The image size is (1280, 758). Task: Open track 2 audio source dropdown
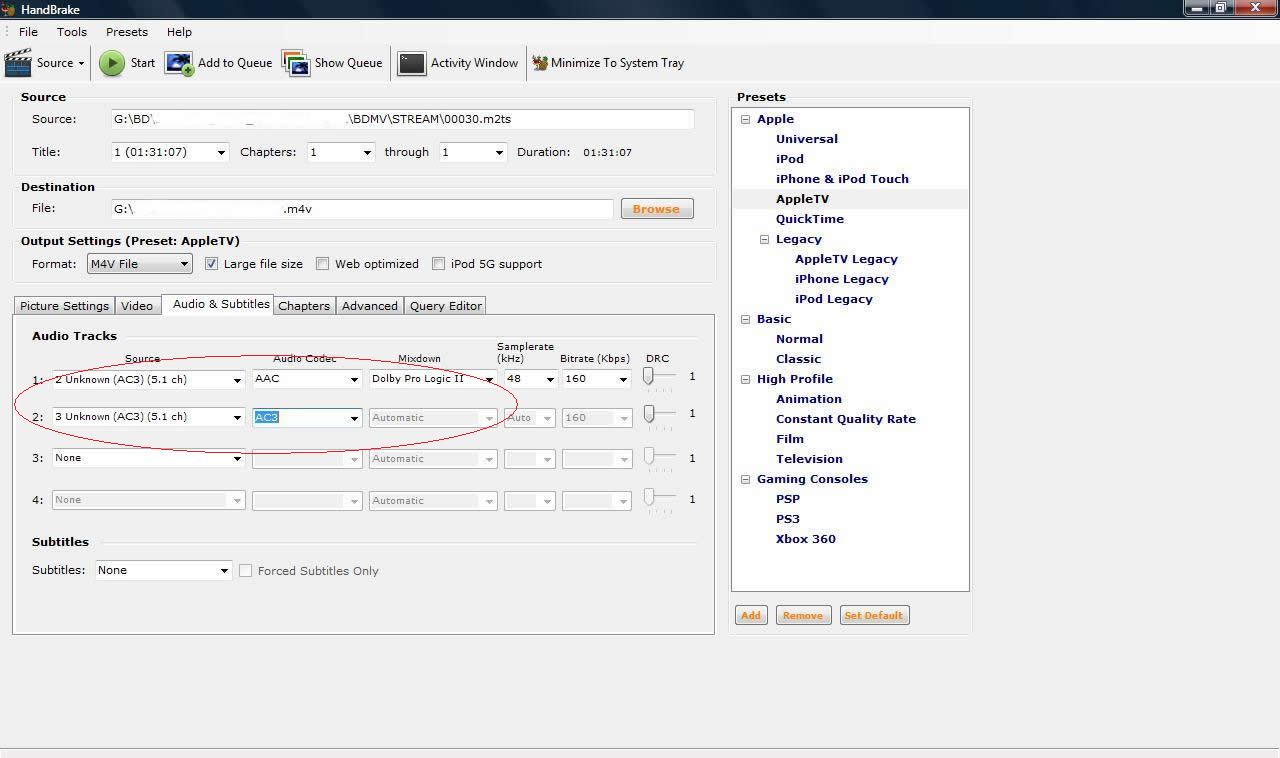(x=149, y=417)
